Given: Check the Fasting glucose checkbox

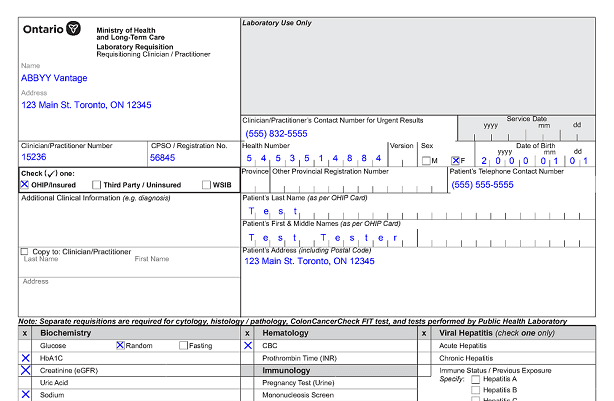Looking at the screenshot, I should pyautogui.click(x=183, y=345).
